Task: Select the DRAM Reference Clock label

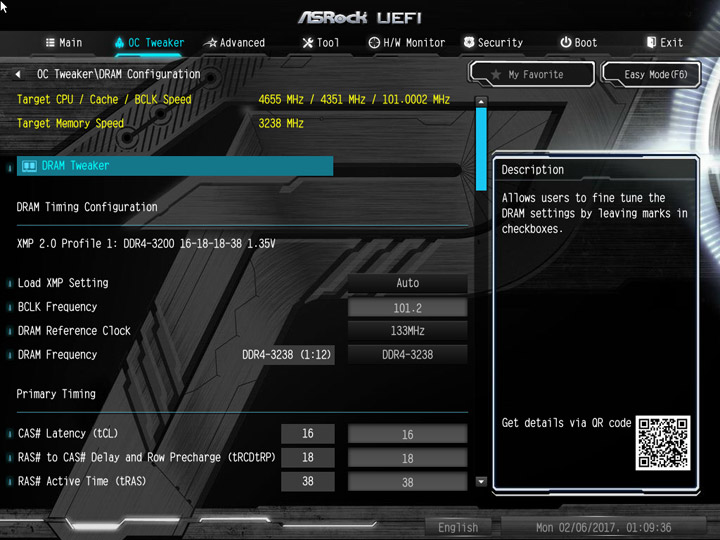Action: click(74, 331)
